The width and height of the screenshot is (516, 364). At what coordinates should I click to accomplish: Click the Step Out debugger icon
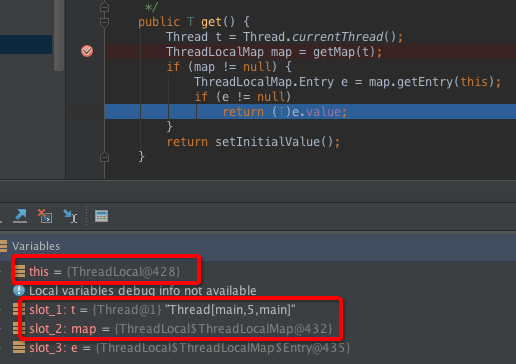[x=20, y=216]
